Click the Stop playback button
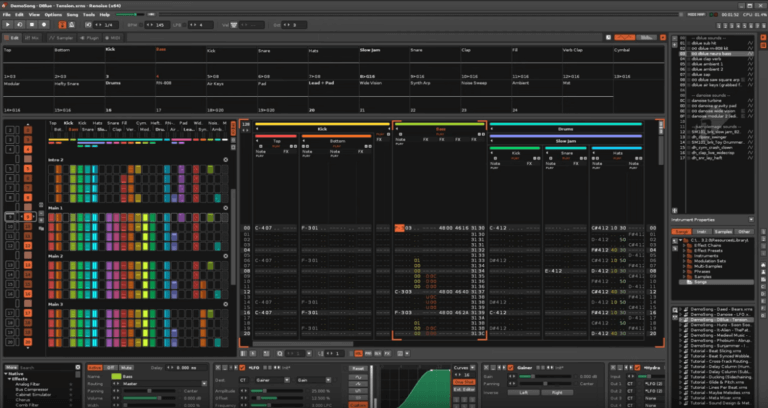Image resolution: width=768 pixels, height=408 pixels. [31, 25]
